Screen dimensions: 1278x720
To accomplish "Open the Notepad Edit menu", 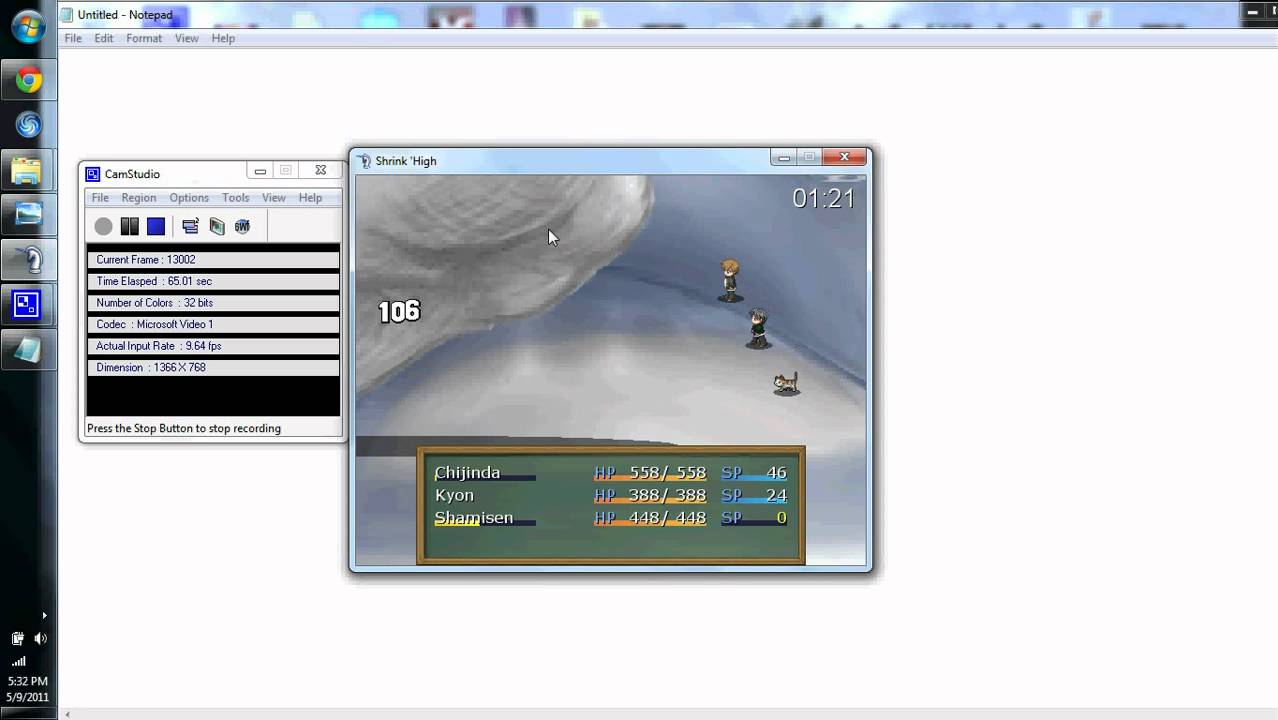I will pos(104,38).
